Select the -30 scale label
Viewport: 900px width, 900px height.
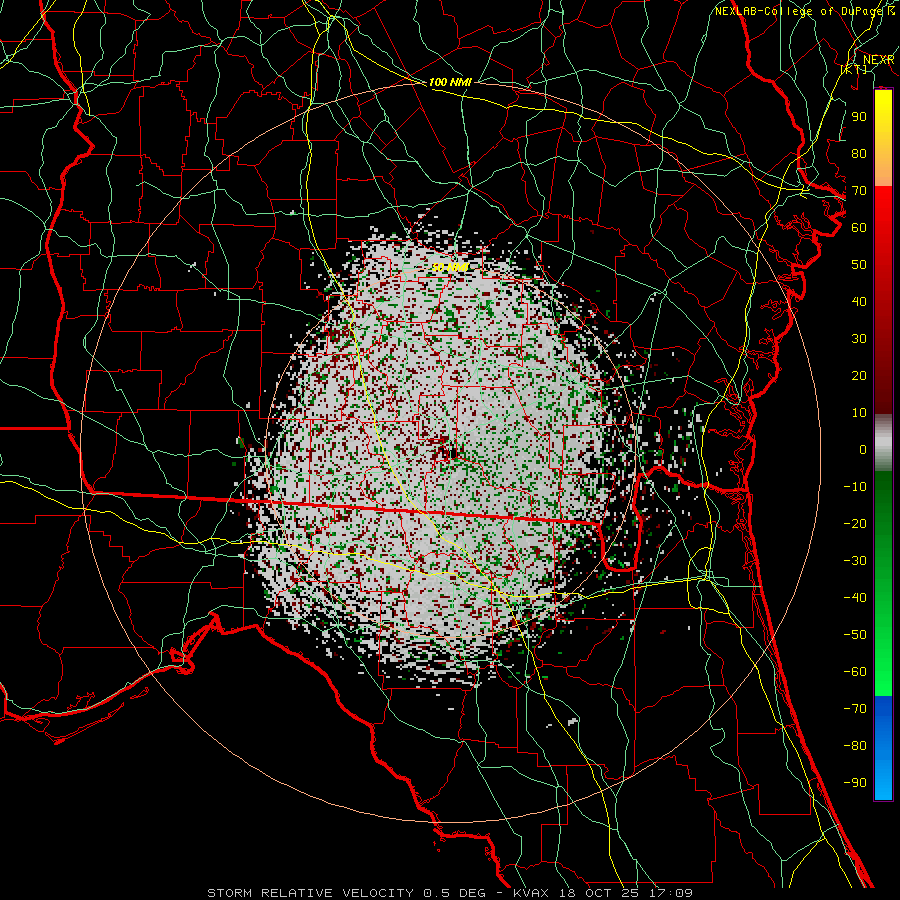855,561
